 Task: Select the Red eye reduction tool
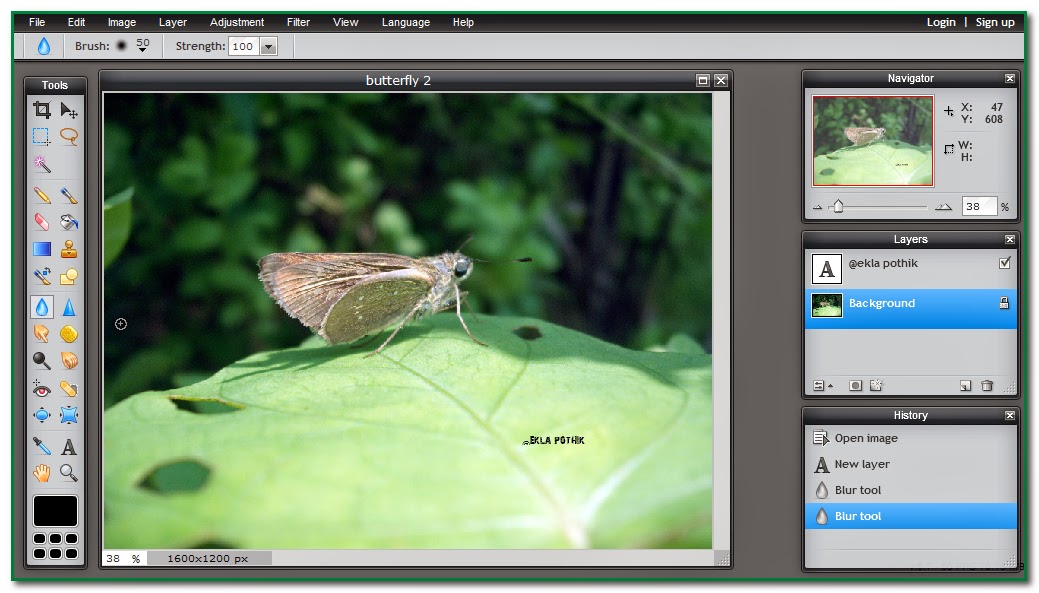42,388
